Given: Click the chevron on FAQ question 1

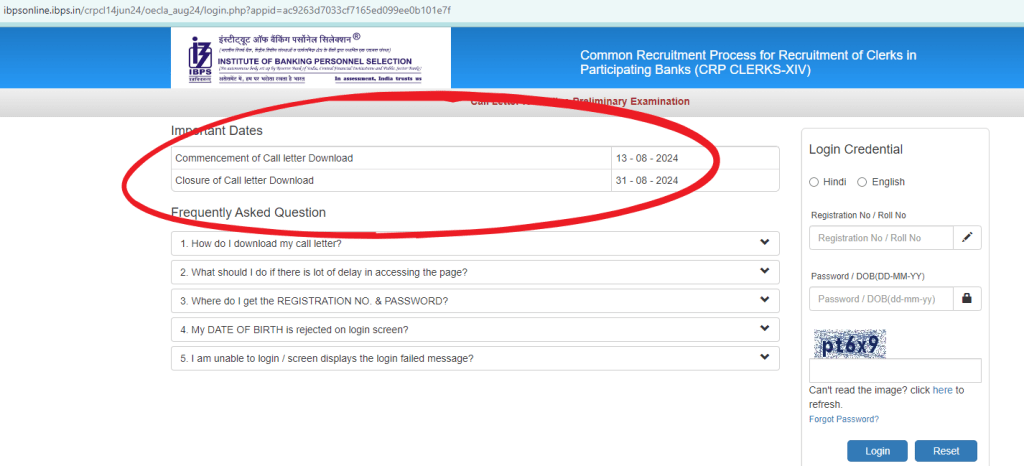Looking at the screenshot, I should click(765, 242).
